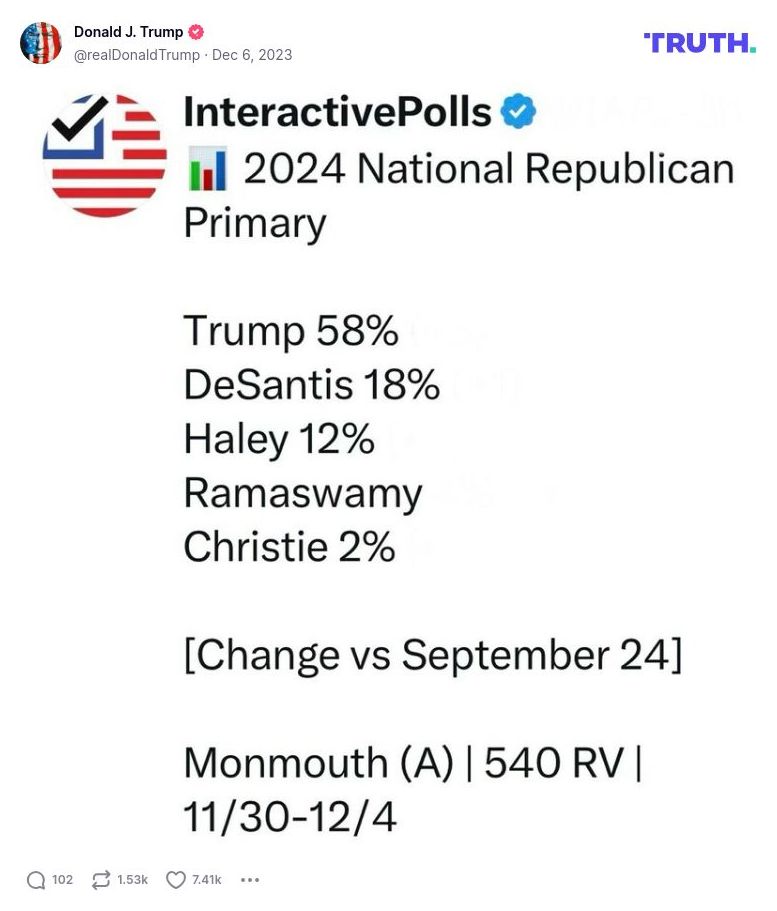This screenshot has width=777, height=911.
Task: Click the blue verified badge beside InteractivePolls
Action: point(518,112)
